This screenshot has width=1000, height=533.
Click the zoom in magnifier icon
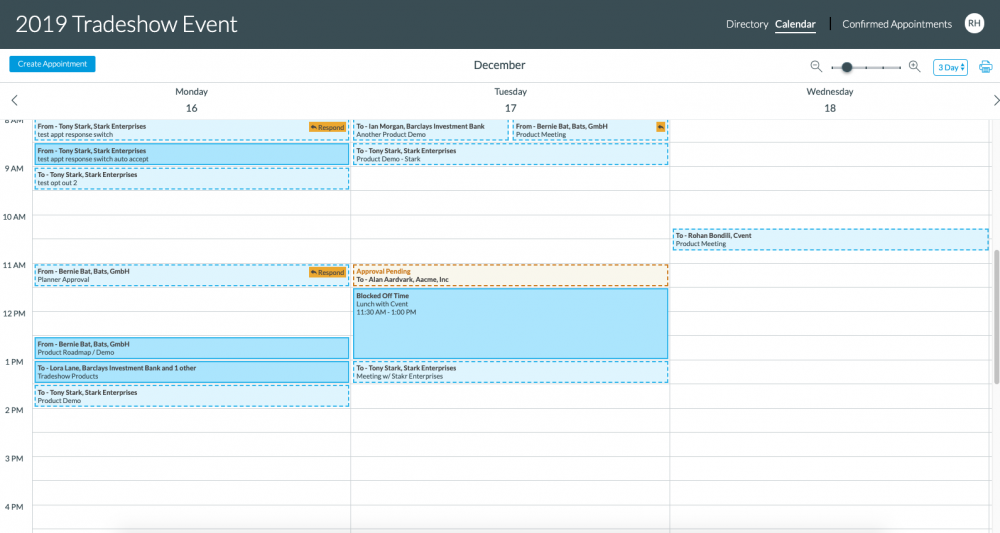coord(914,67)
